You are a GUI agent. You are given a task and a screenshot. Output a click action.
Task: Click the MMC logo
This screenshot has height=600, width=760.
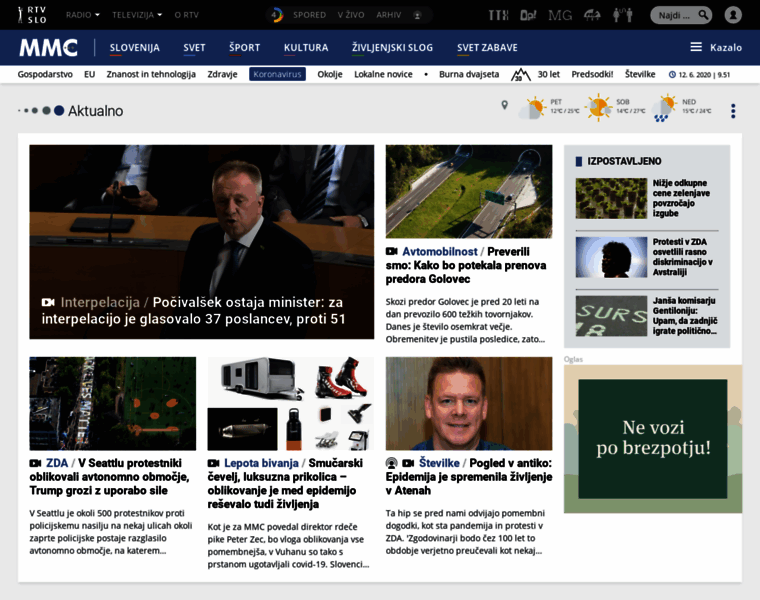(48, 47)
